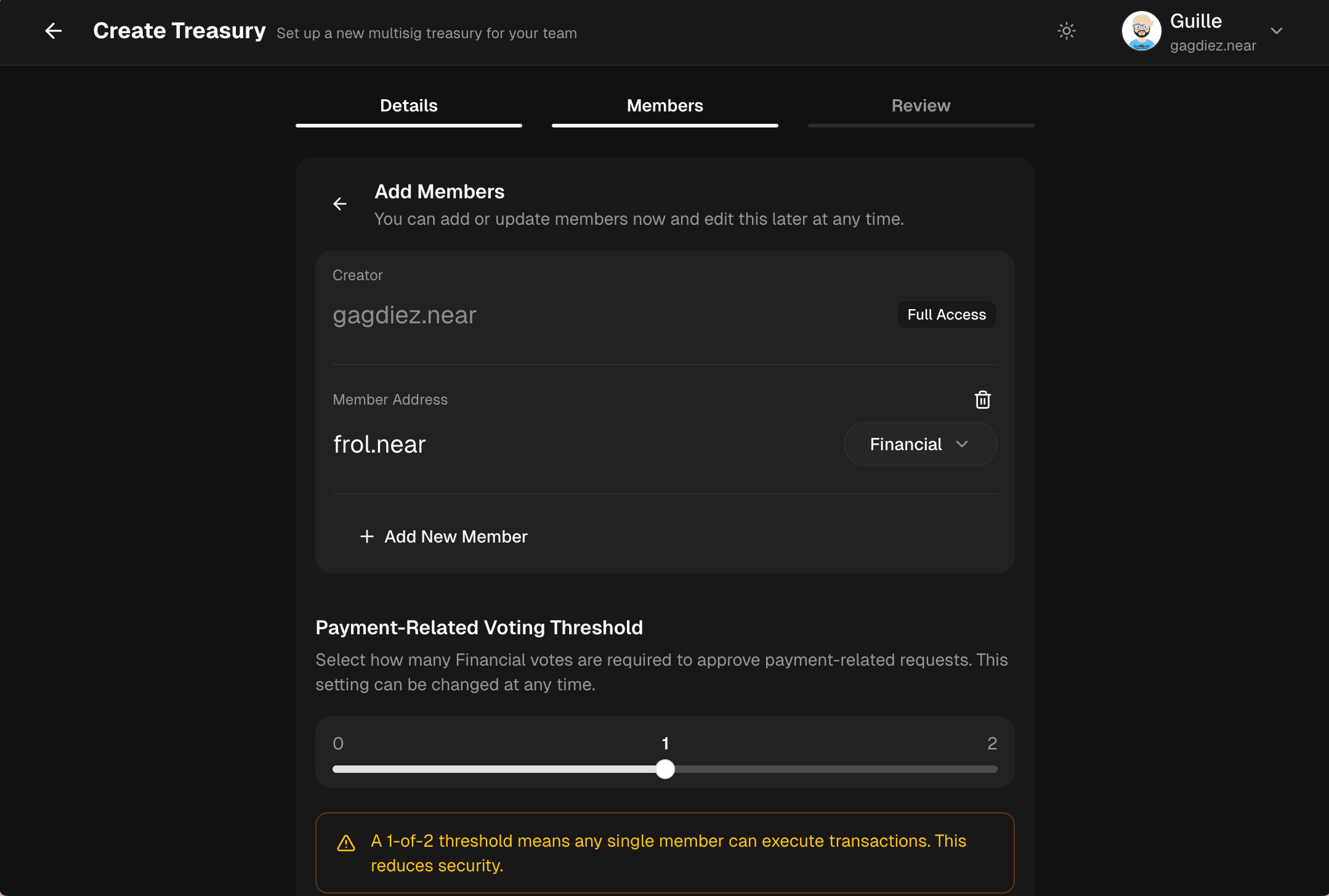Click the gagdiez.near creator field
This screenshot has height=896, width=1329.
pos(404,315)
